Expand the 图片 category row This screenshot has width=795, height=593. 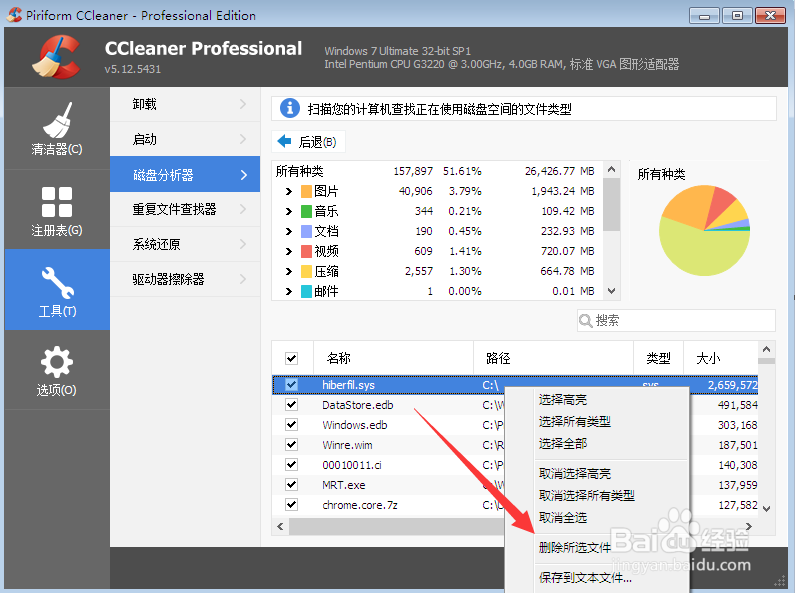point(288,192)
